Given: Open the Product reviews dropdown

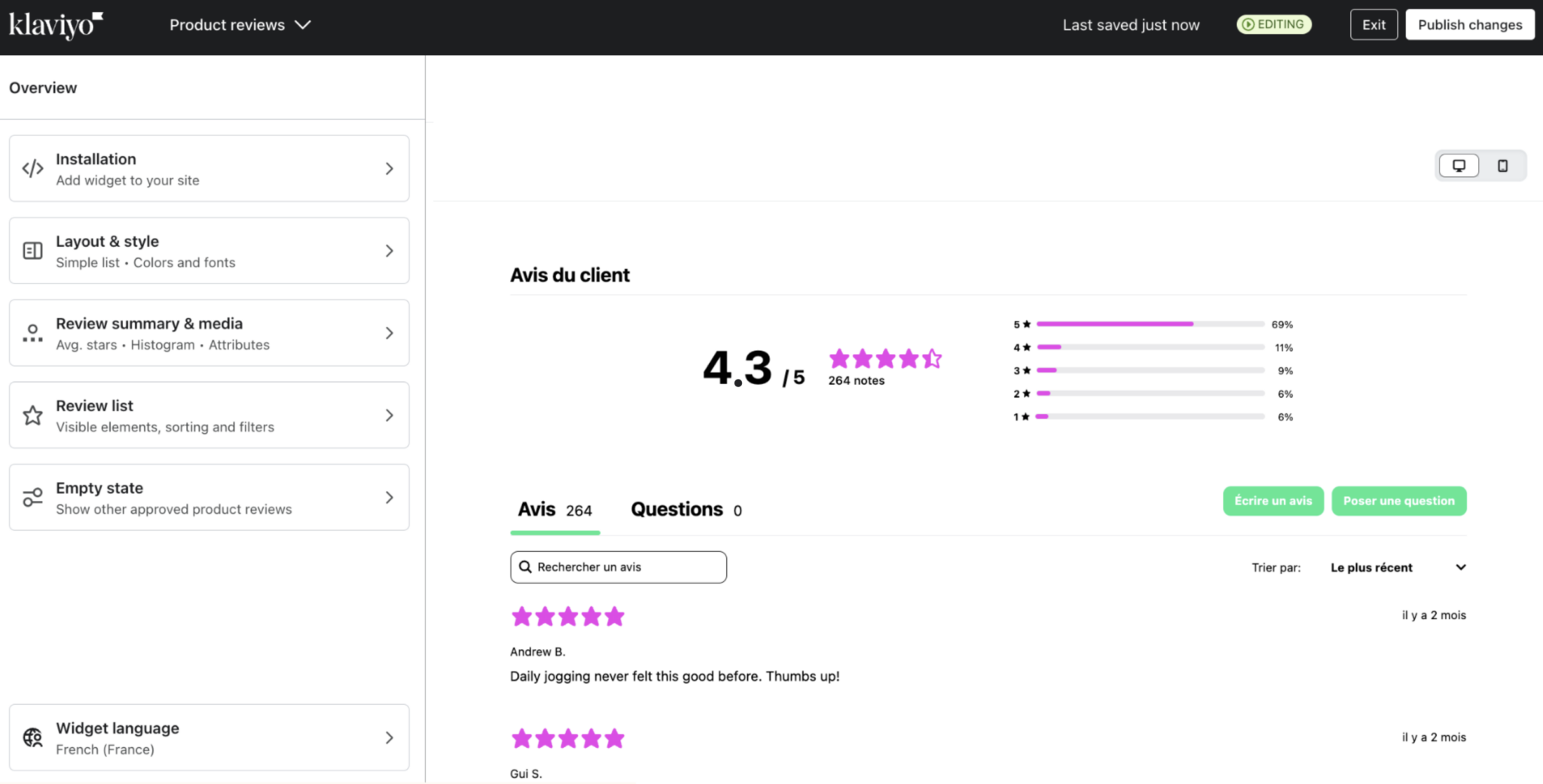Looking at the screenshot, I should (x=240, y=24).
